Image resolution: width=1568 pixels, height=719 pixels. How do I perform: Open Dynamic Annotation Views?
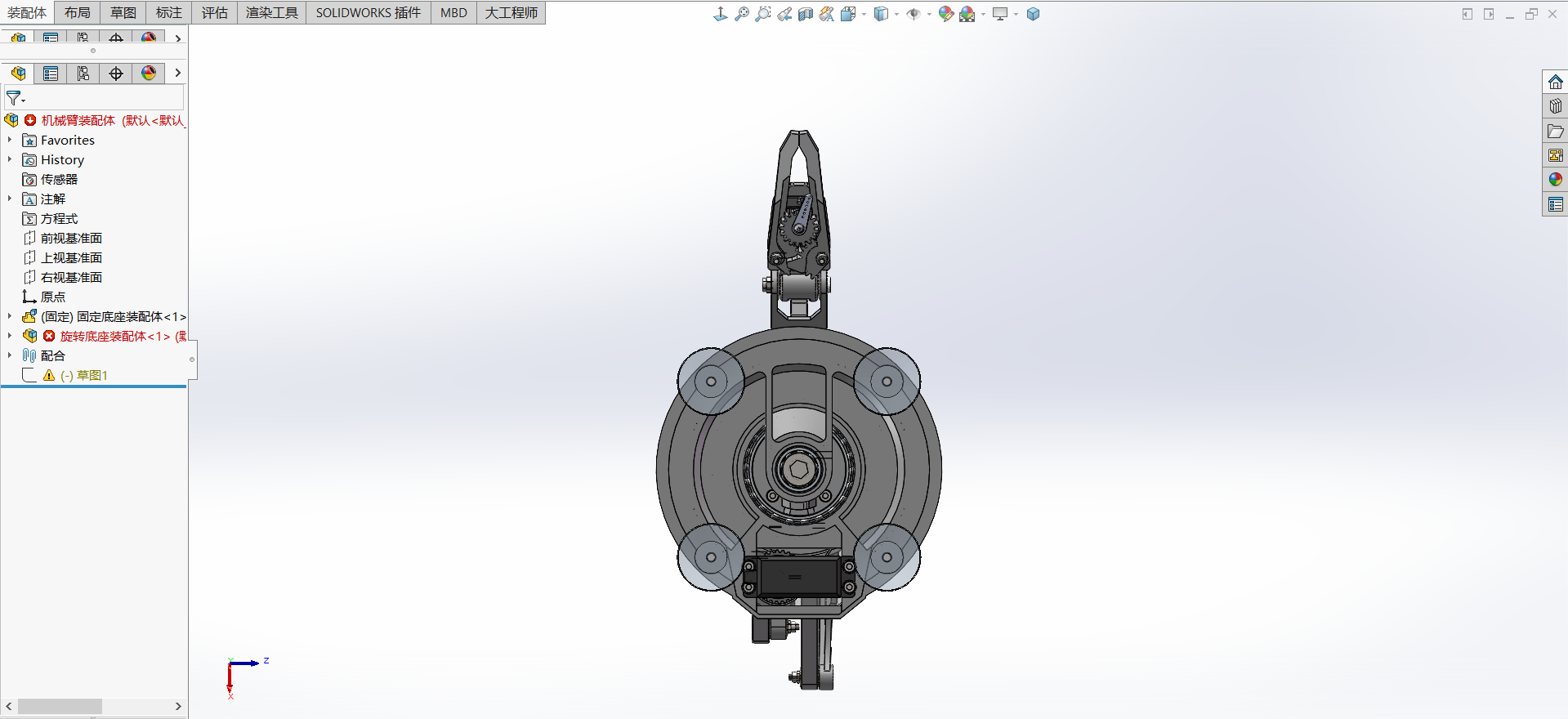[x=827, y=14]
